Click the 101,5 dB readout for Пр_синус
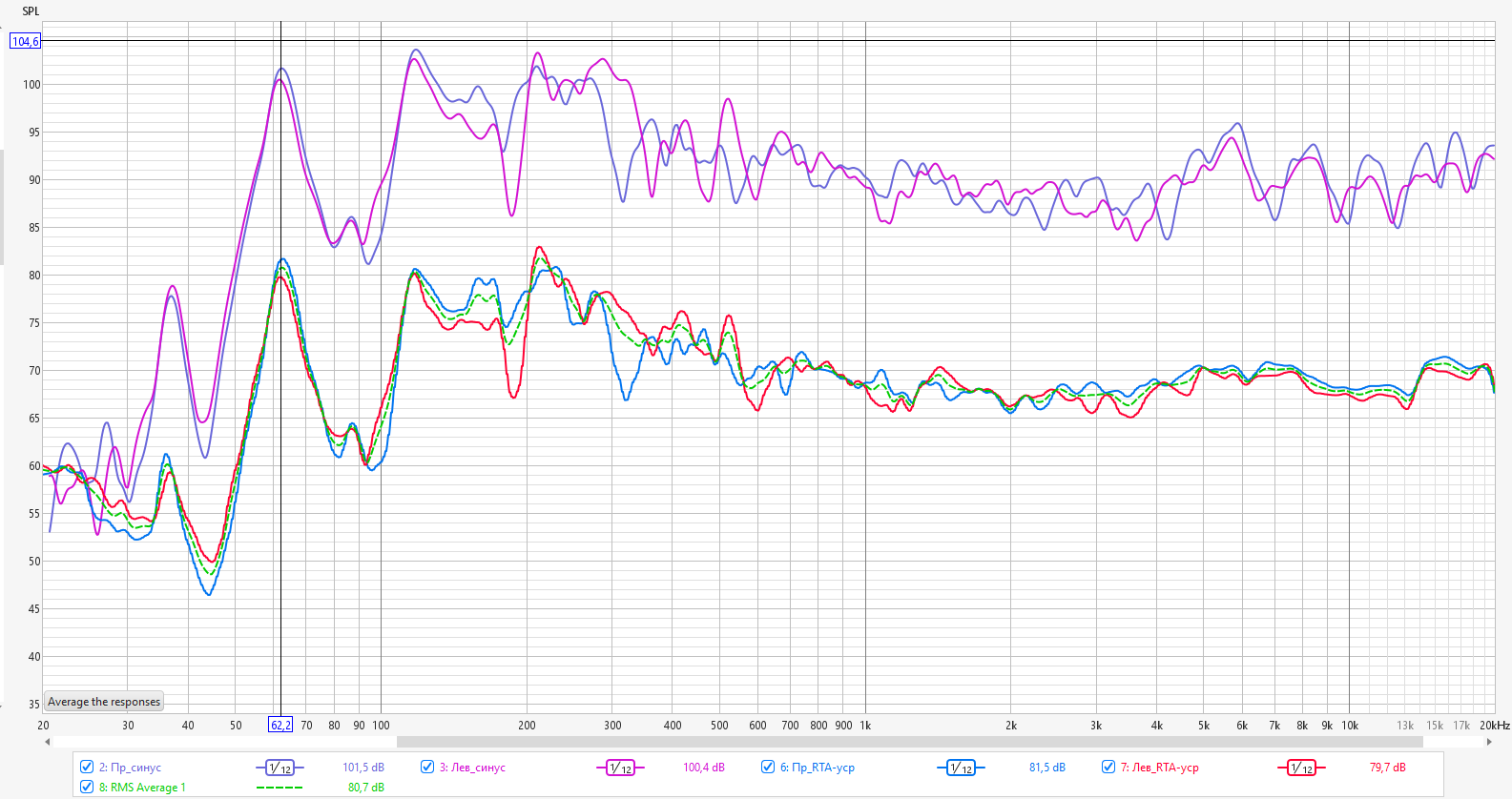Screen dimensions: 1512x799 point(363,768)
